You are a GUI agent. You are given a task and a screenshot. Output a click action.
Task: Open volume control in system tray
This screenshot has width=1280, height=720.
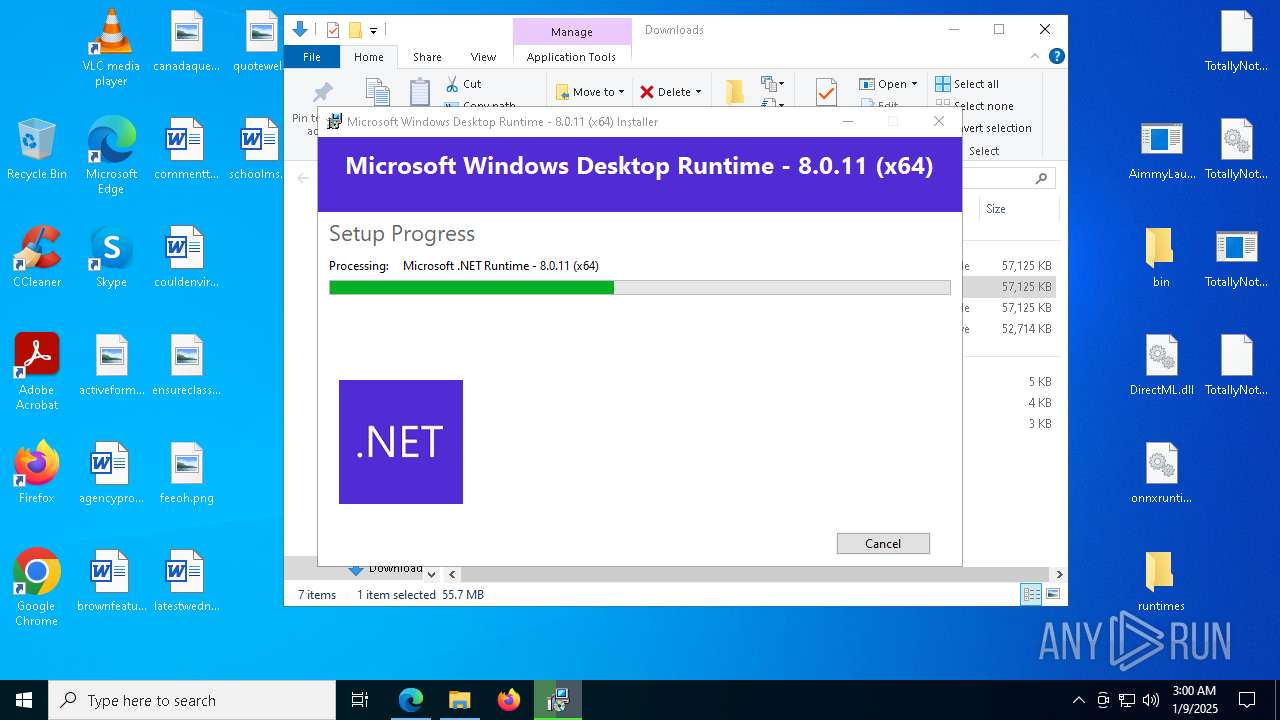tap(1151, 700)
